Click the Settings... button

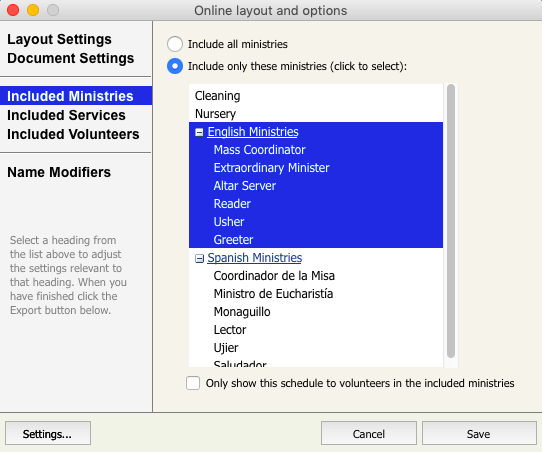[48, 433]
